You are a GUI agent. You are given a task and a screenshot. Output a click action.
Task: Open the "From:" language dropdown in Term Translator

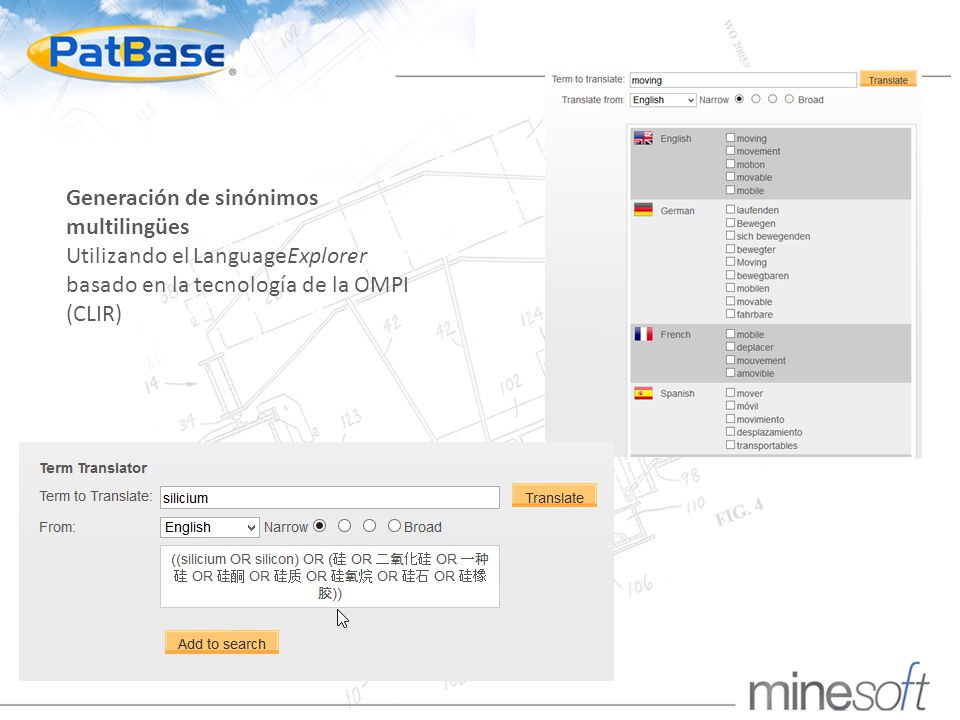tap(209, 527)
